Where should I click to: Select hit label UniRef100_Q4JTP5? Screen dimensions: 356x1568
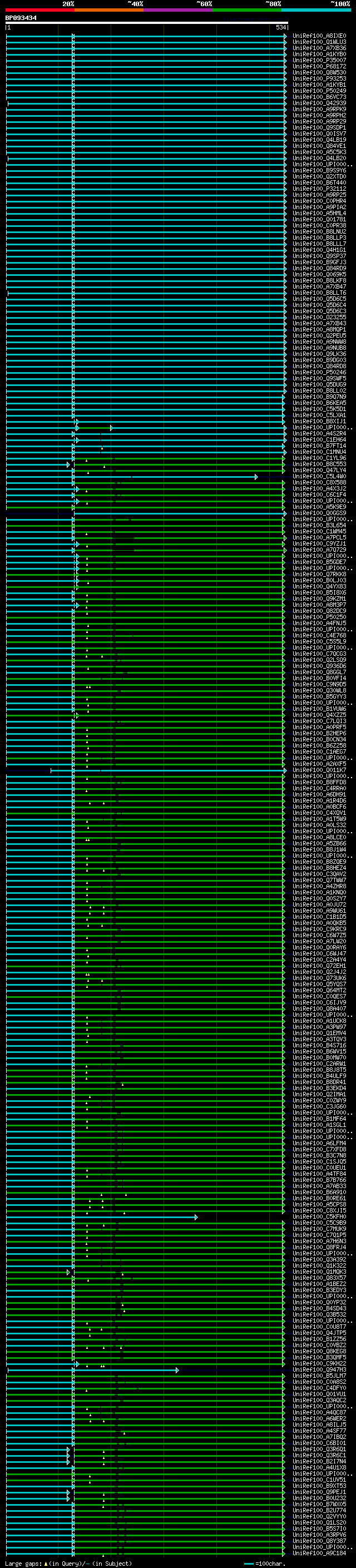[x=319, y=1332]
